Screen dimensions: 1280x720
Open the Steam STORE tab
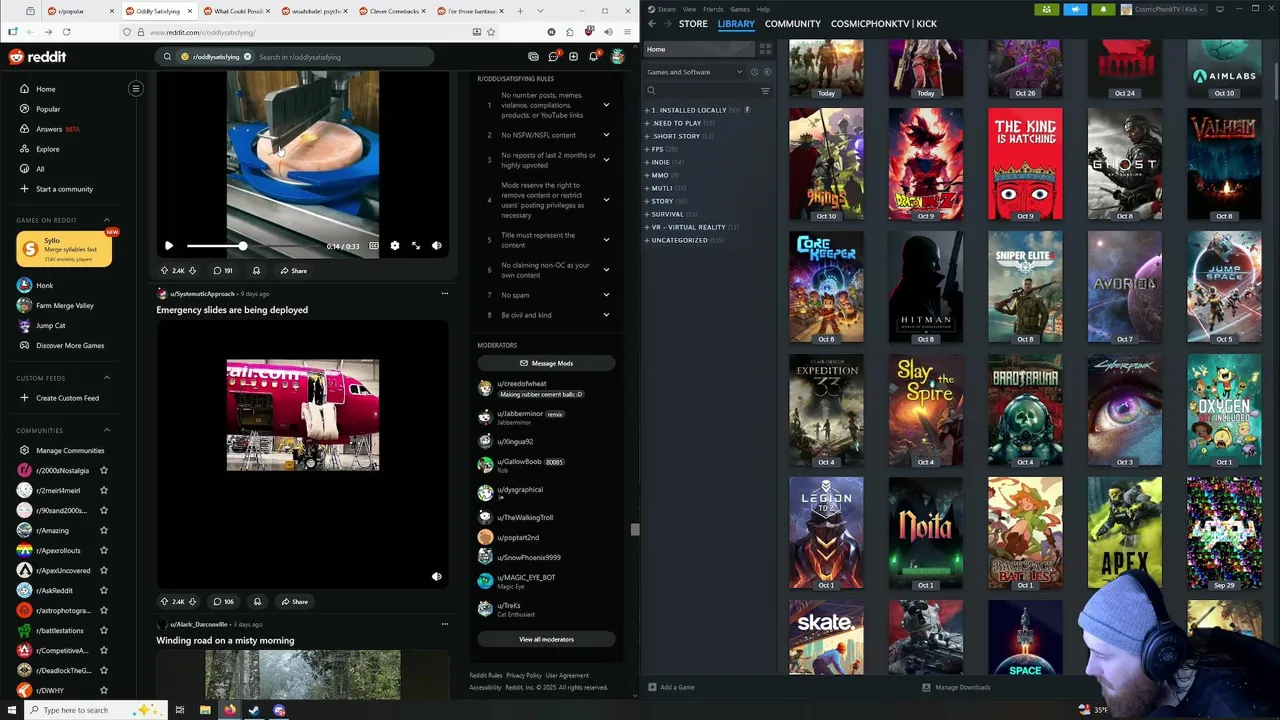click(693, 23)
